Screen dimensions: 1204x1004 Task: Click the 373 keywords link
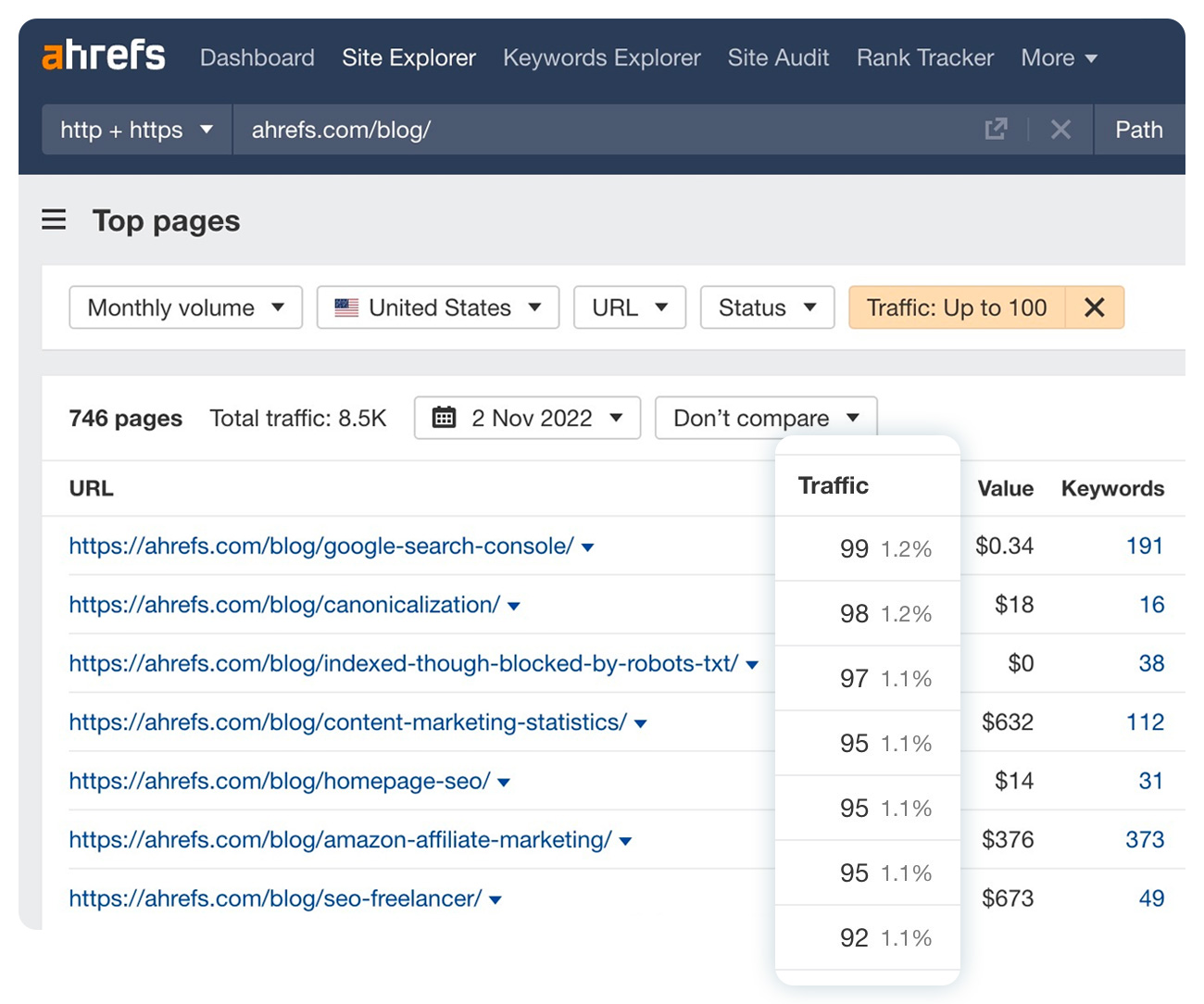(x=1144, y=840)
